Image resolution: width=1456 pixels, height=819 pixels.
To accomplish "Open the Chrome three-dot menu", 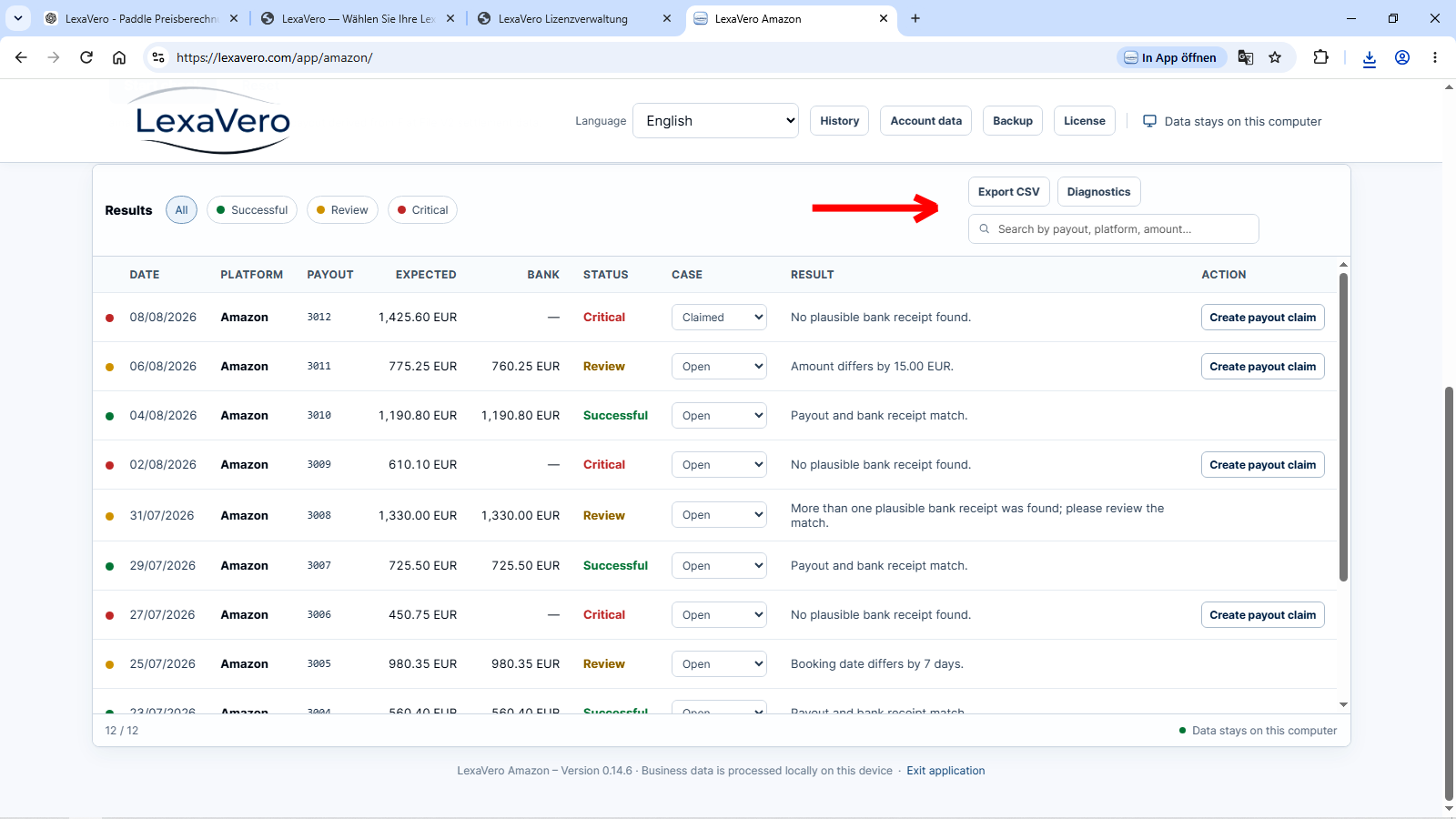I will (x=1435, y=57).
